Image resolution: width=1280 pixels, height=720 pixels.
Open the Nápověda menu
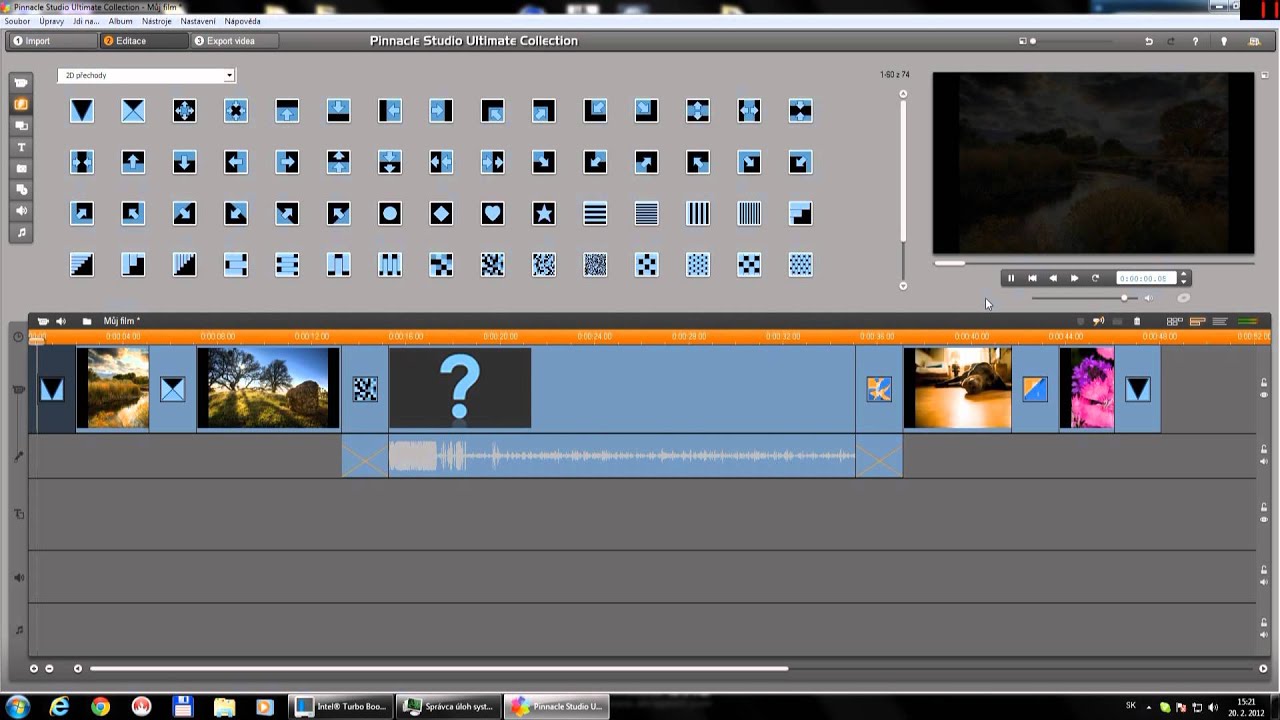(242, 21)
